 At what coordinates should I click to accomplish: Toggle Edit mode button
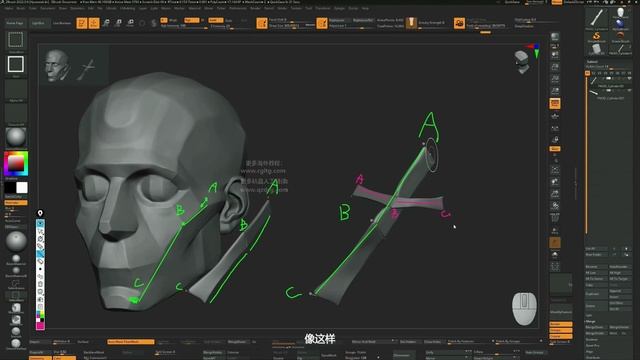82,23
